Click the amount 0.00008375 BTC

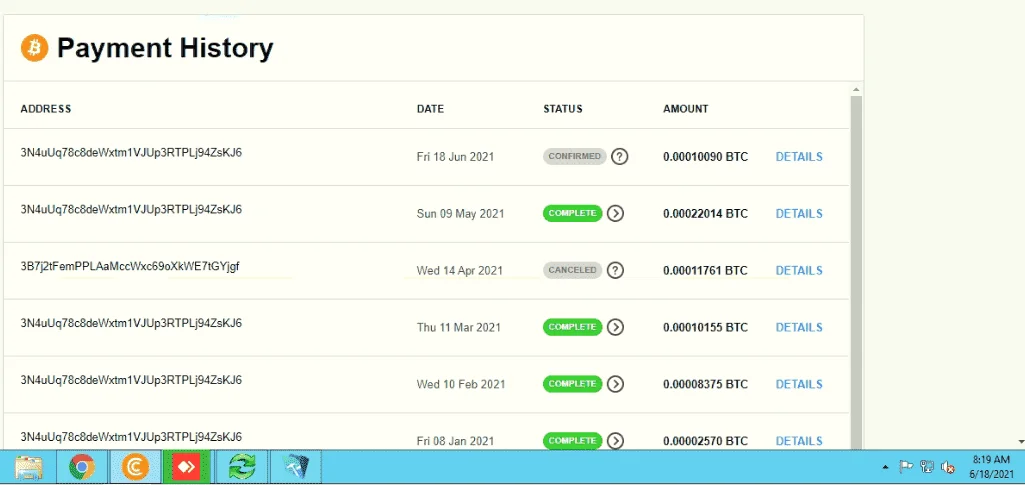(705, 384)
